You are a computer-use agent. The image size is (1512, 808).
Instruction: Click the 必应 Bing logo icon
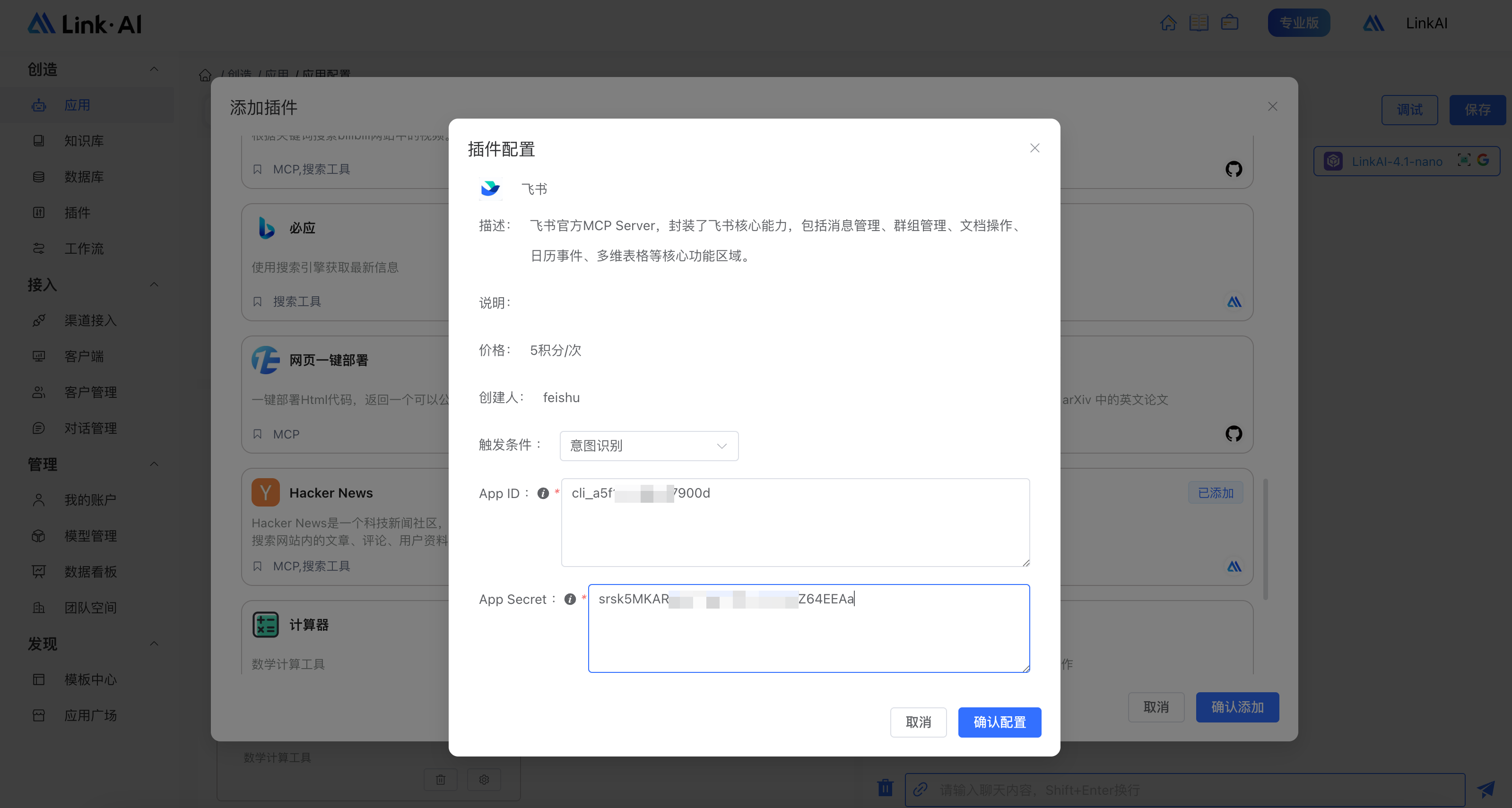pyautogui.click(x=266, y=228)
